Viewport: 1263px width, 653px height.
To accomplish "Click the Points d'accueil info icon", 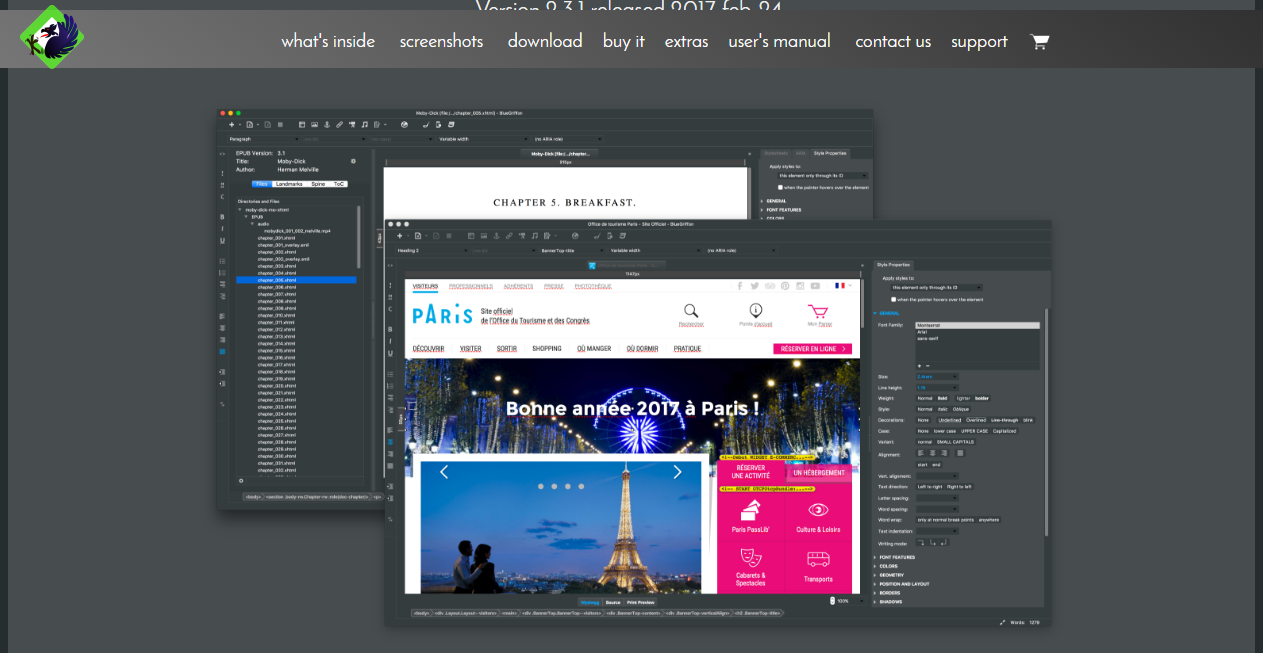I will tap(755, 311).
